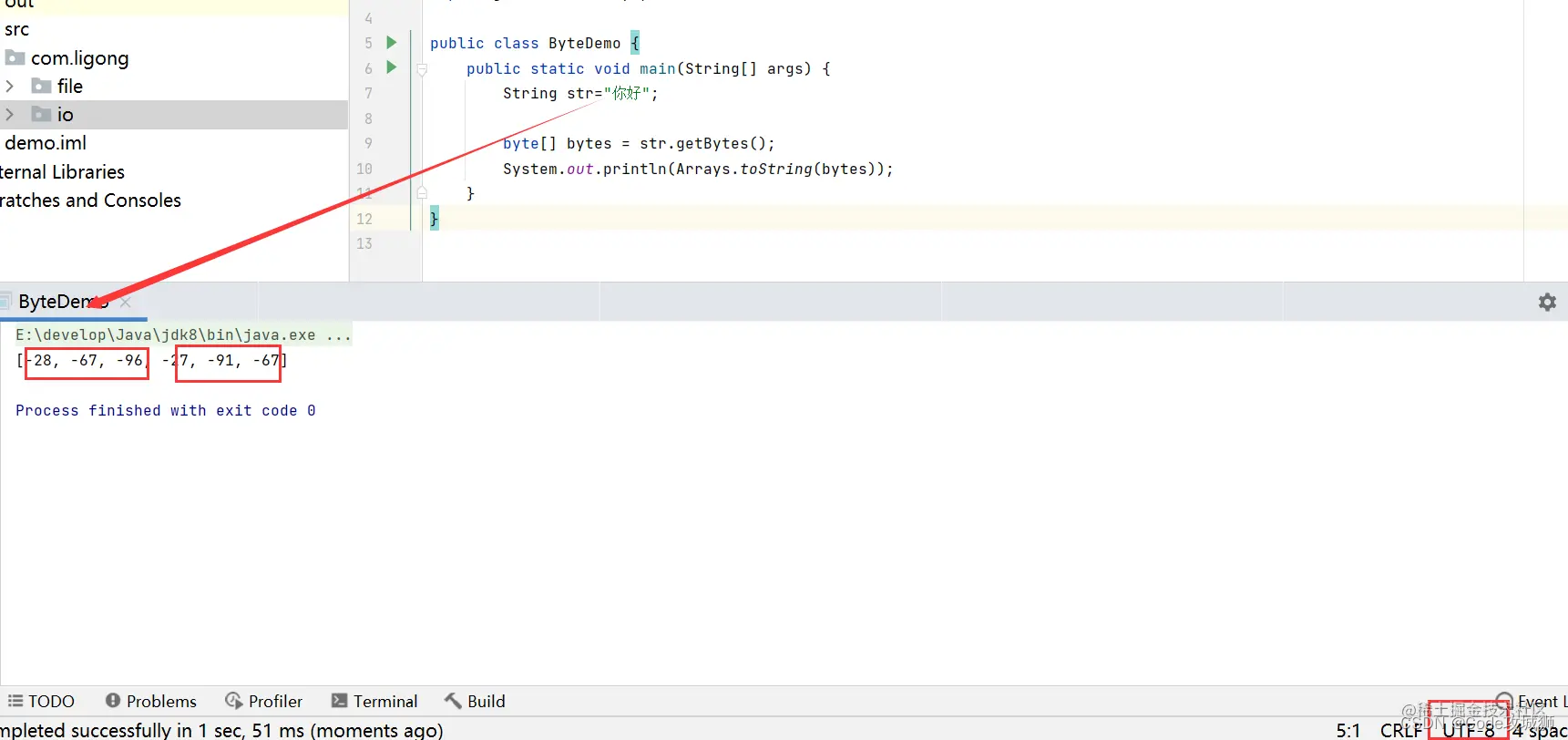Change CRLF line separator in status bar
Image resolution: width=1568 pixels, height=740 pixels.
click(1400, 730)
